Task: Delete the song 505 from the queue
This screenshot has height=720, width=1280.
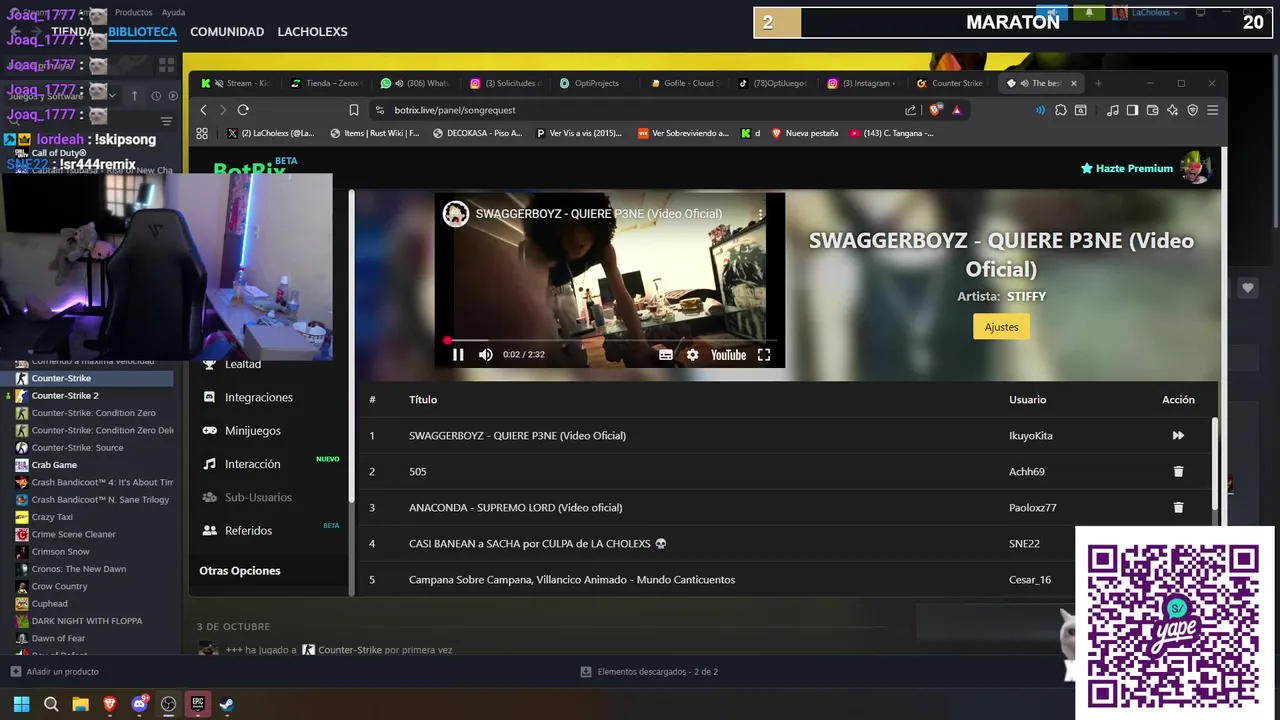Action: coord(1178,471)
